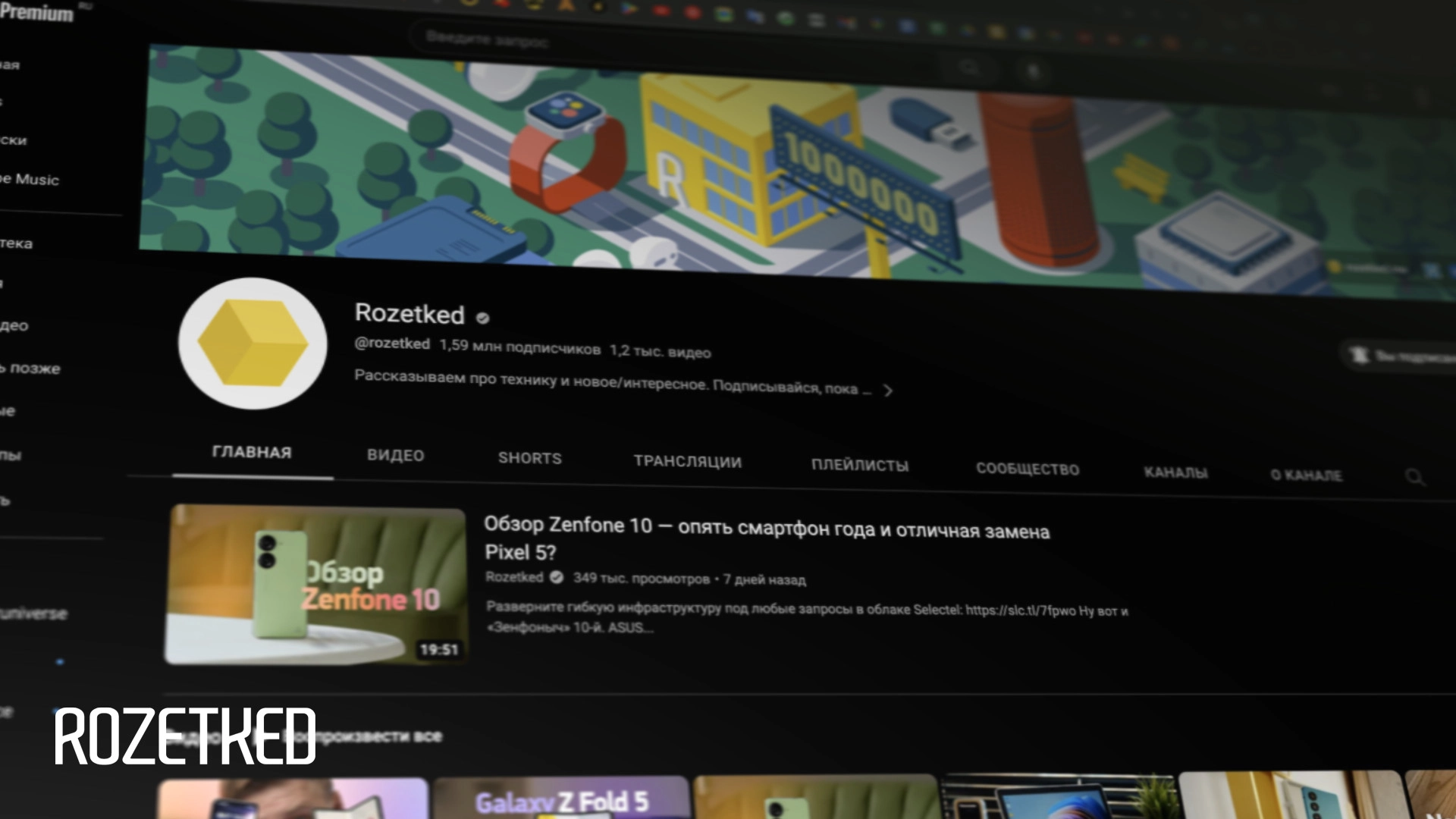
Task: Select the Сообщество tab
Action: tap(1027, 469)
